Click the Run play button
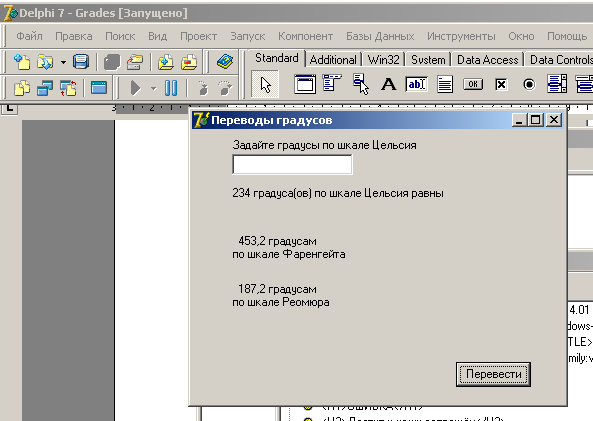 (x=135, y=88)
